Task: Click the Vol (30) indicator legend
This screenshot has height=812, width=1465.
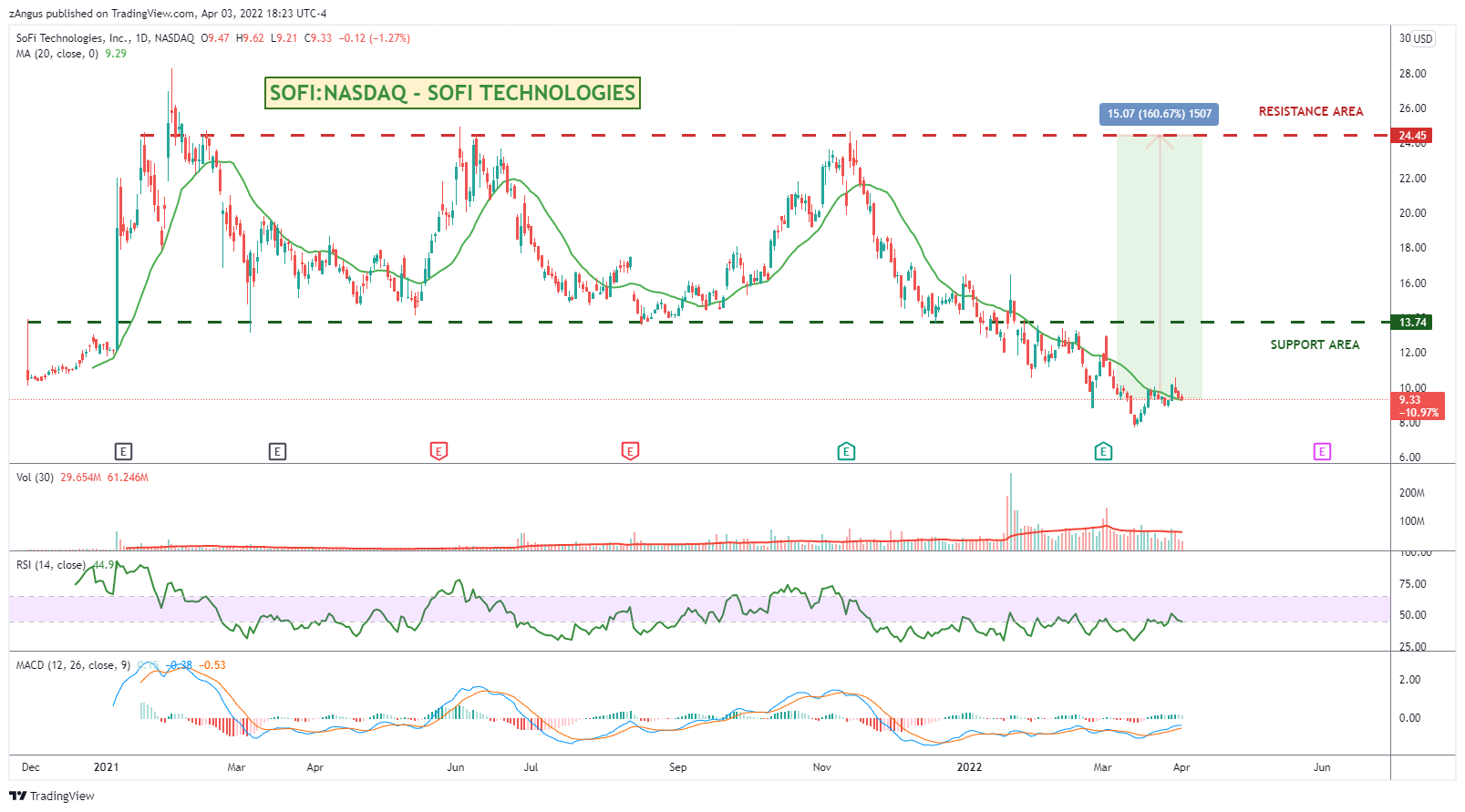Action: [35, 478]
